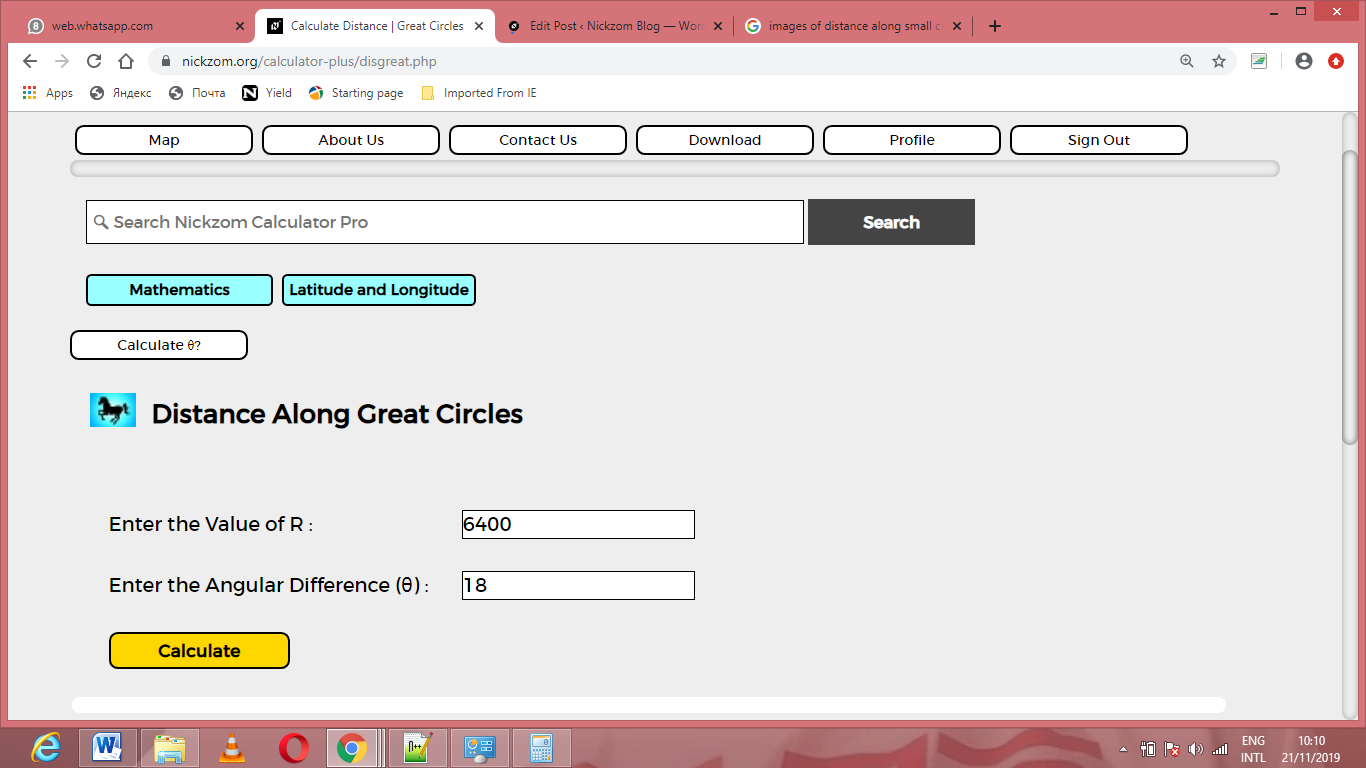1366x768 pixels.
Task: Click the yellow Calculate button
Action: pos(199,650)
